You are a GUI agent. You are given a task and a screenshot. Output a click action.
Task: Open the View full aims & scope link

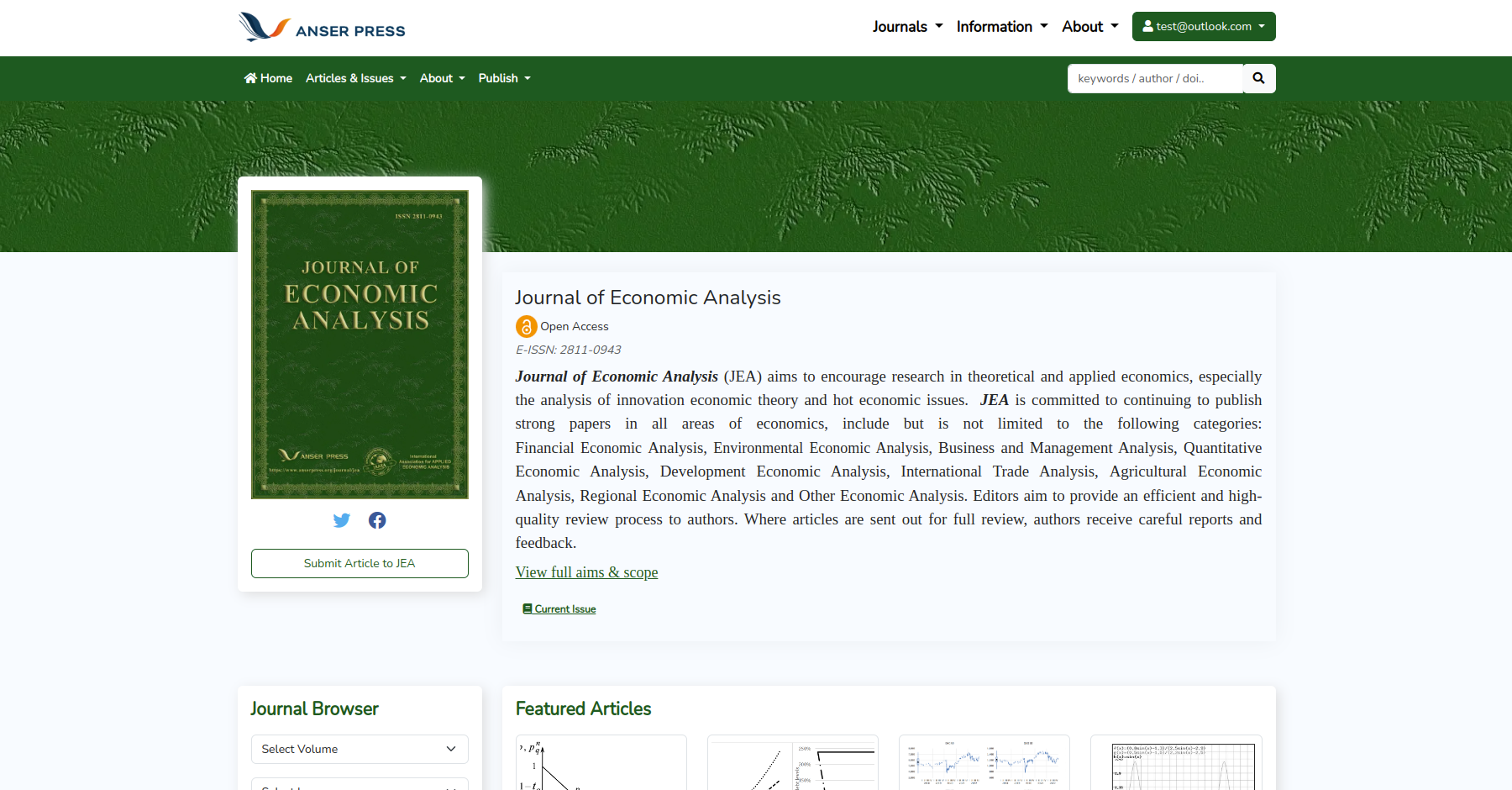coord(586,572)
